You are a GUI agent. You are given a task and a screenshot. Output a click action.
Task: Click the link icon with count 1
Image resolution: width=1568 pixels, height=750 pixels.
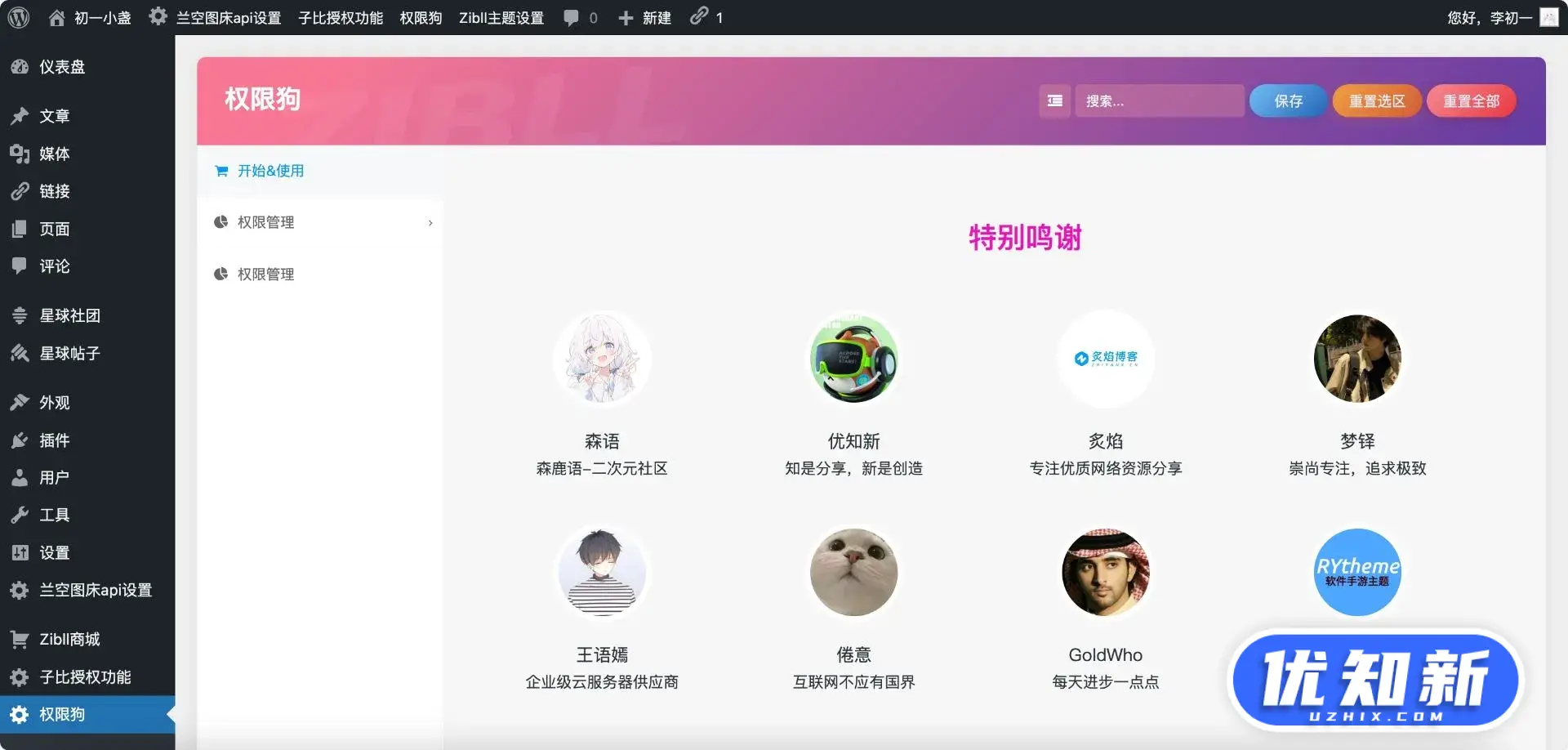click(x=706, y=17)
